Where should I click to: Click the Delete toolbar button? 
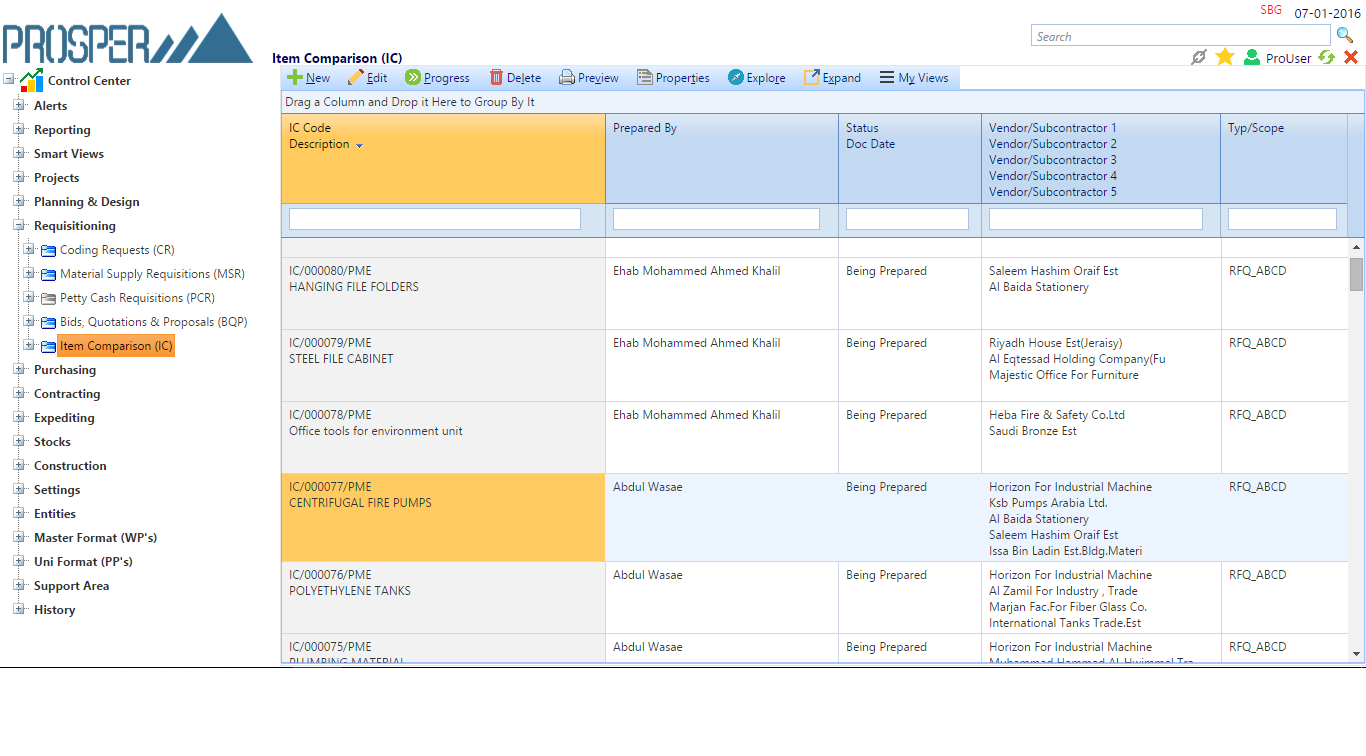click(515, 78)
